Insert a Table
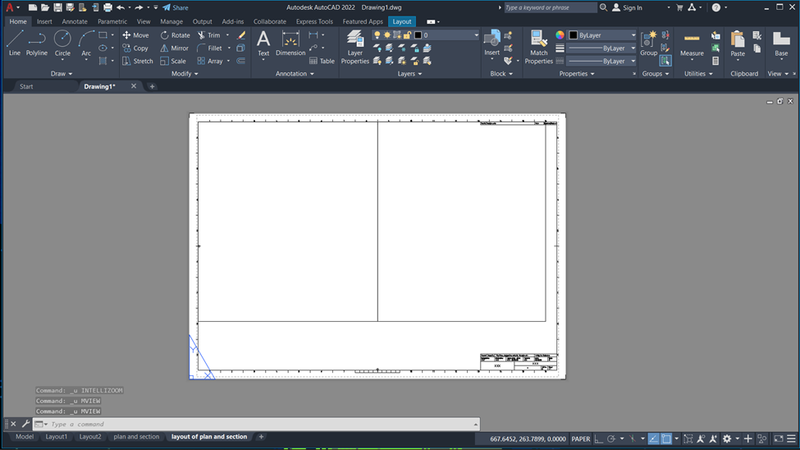 [321, 61]
